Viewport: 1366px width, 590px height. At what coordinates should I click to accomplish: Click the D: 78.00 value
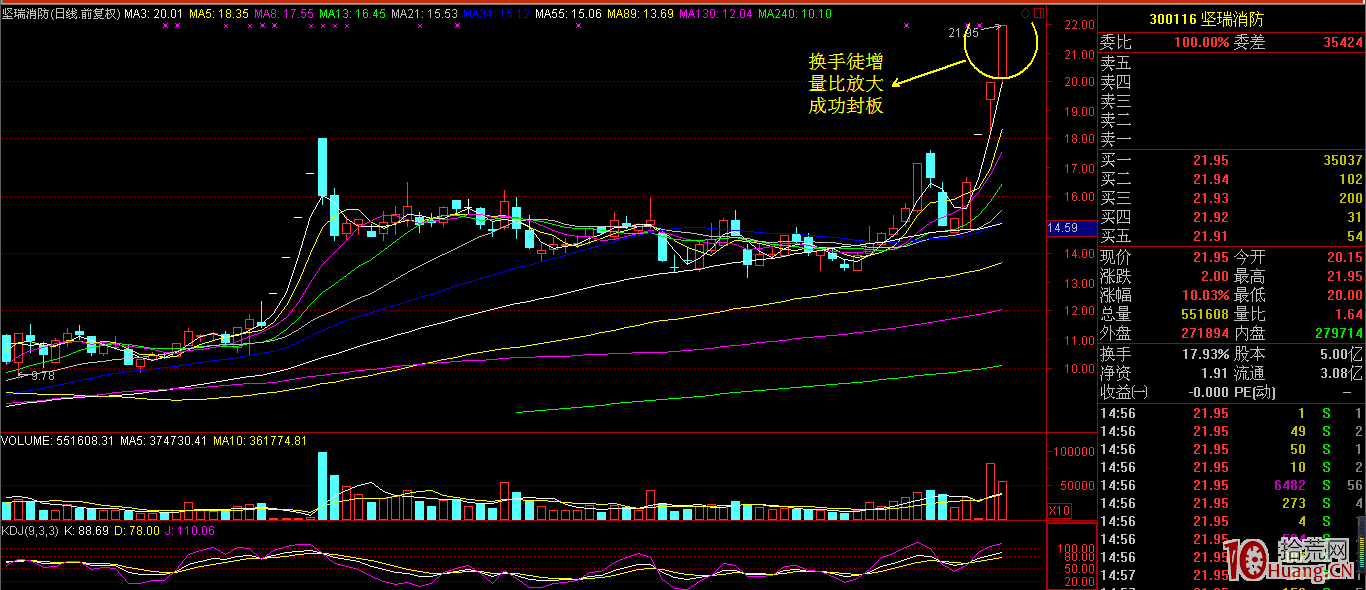[x=136, y=530]
